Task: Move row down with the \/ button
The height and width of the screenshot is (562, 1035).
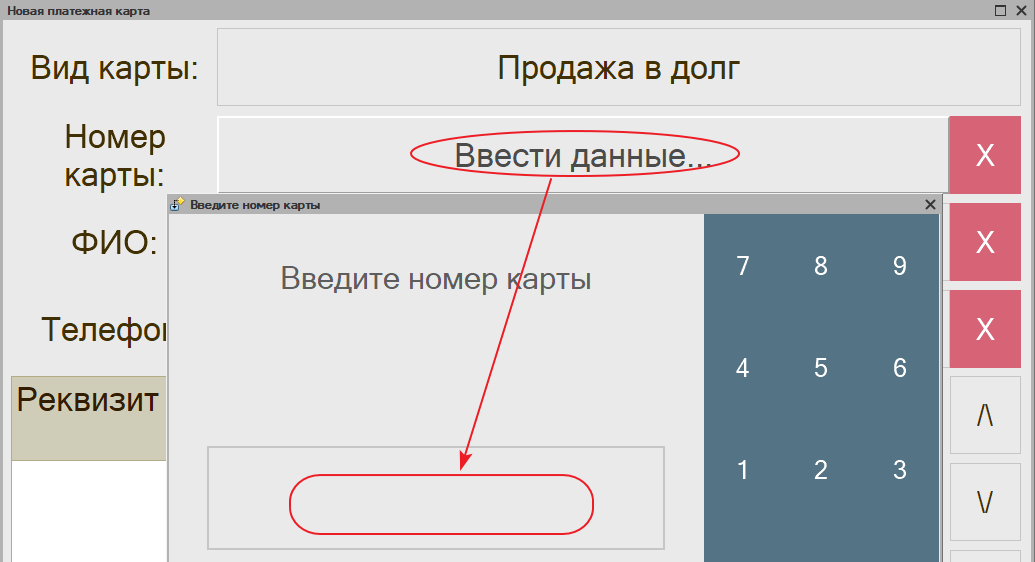Action: pyautogui.click(x=984, y=502)
